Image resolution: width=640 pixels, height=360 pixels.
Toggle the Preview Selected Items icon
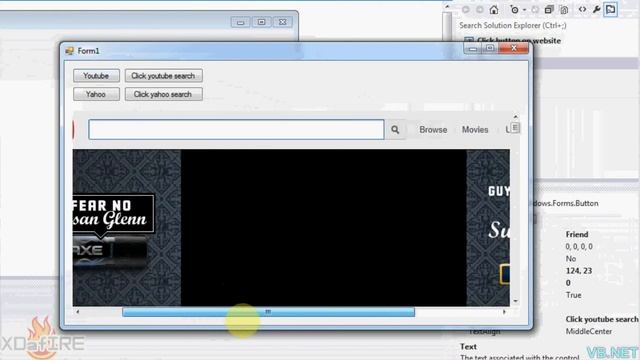[611, 9]
